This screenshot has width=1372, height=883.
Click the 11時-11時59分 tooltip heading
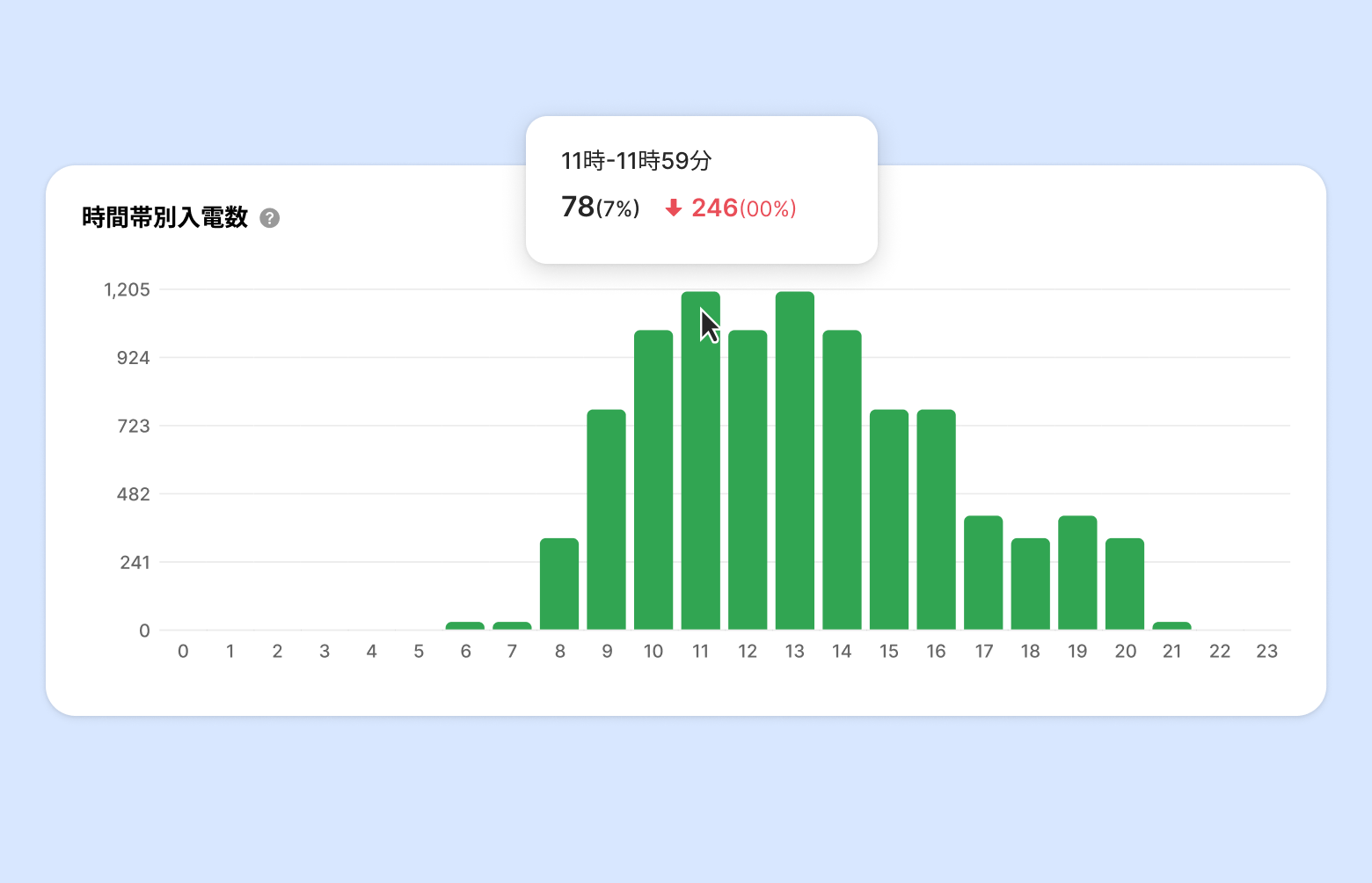point(637,161)
